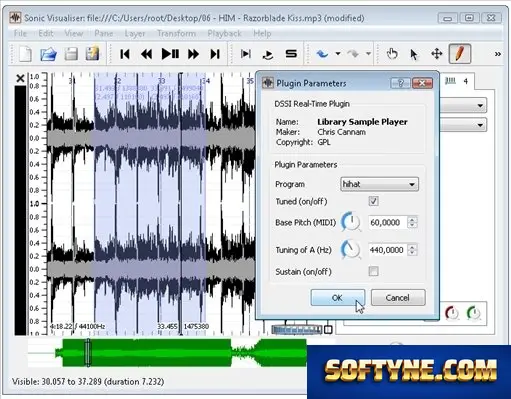Viewport: 511px width, 399px height.
Task: Toggle Solo playback S icon
Action: pyautogui.click(x=291, y=54)
